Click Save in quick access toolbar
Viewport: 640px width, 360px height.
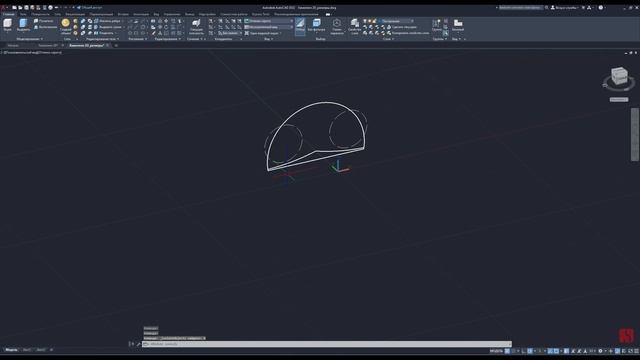pos(27,7)
